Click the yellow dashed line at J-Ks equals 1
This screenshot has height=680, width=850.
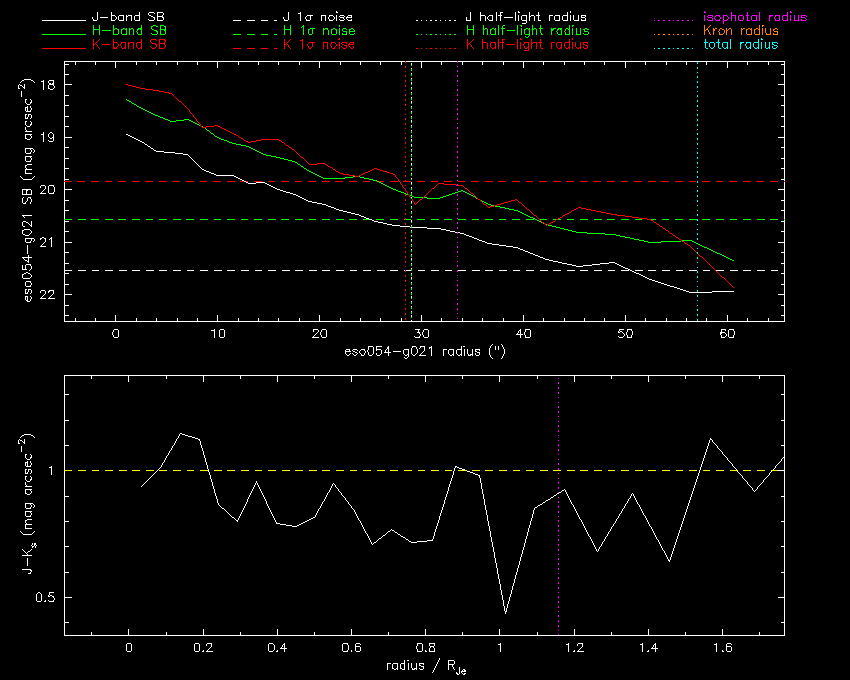click(x=424, y=470)
